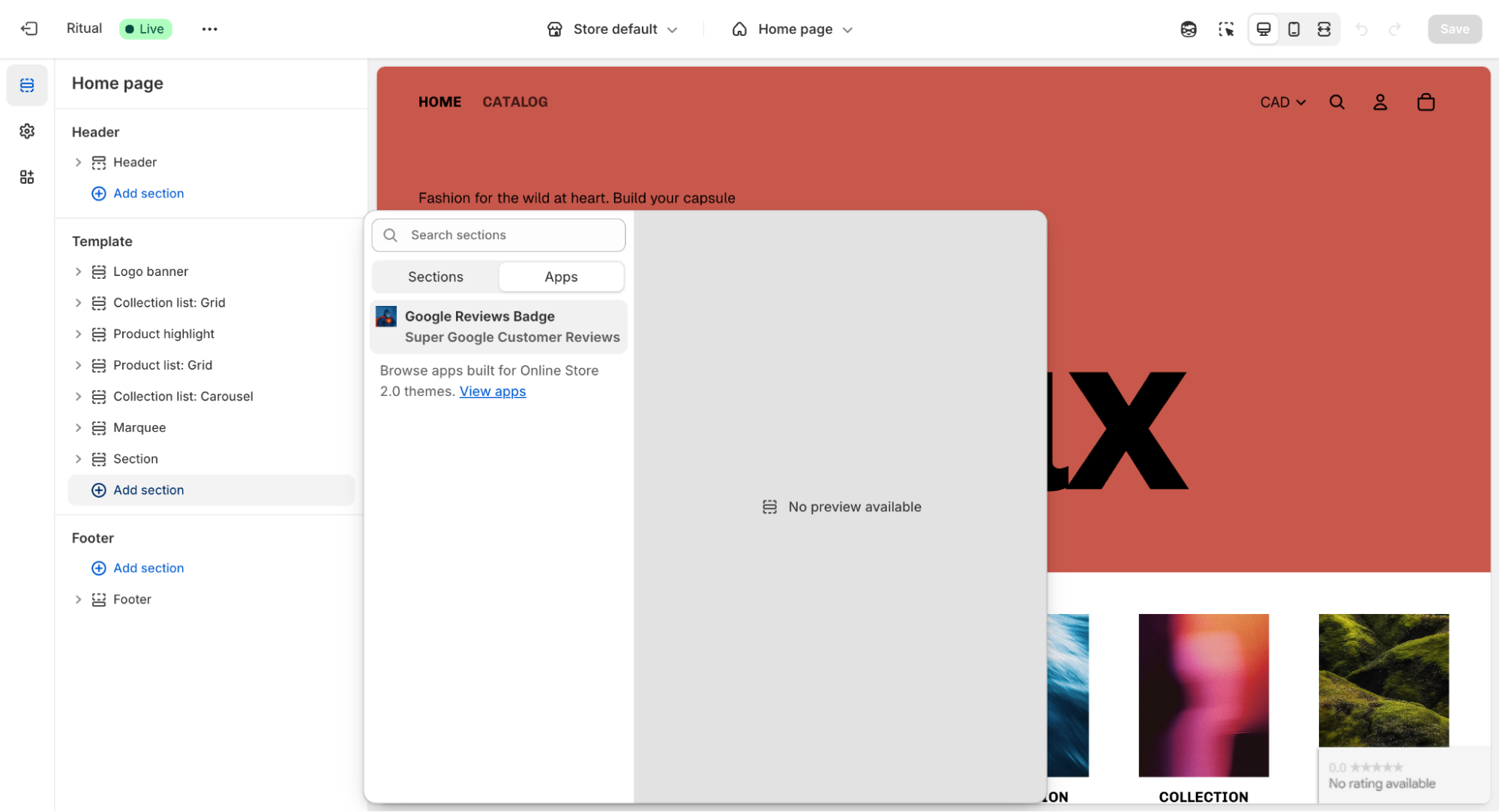Open the Home page template dropdown
This screenshot has height=812, width=1499.
pyautogui.click(x=793, y=29)
